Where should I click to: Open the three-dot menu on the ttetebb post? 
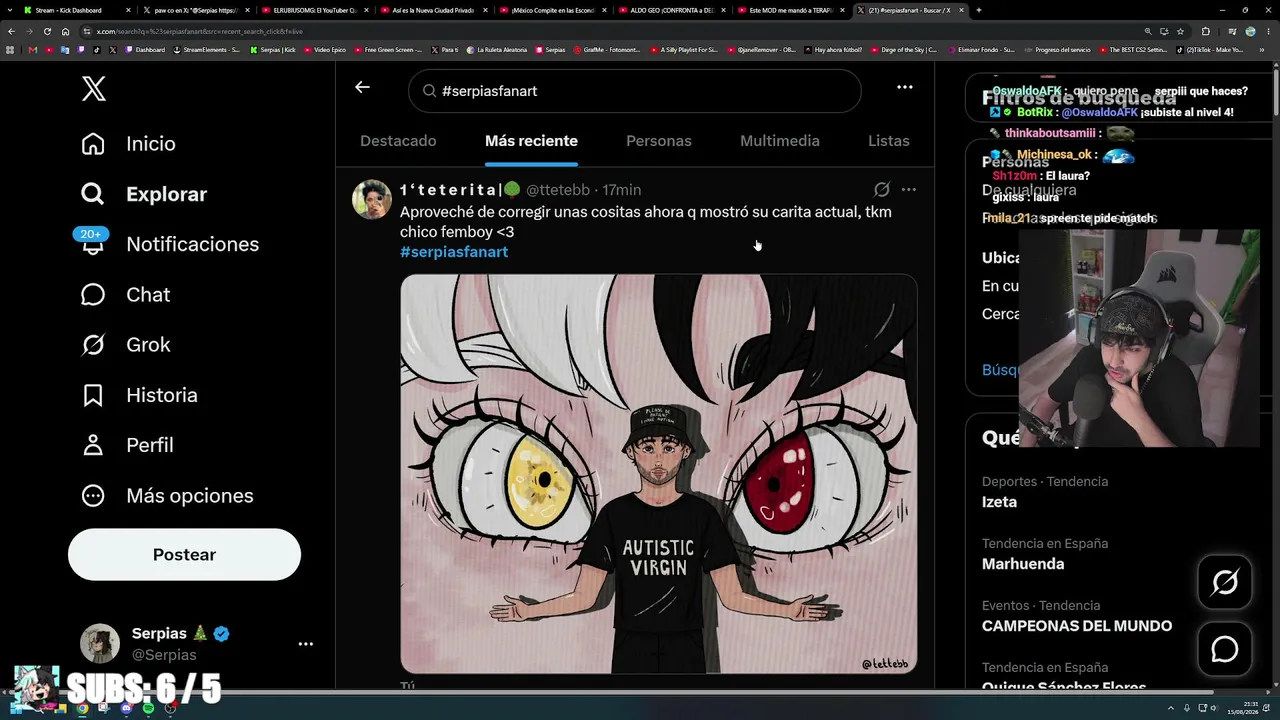point(909,189)
